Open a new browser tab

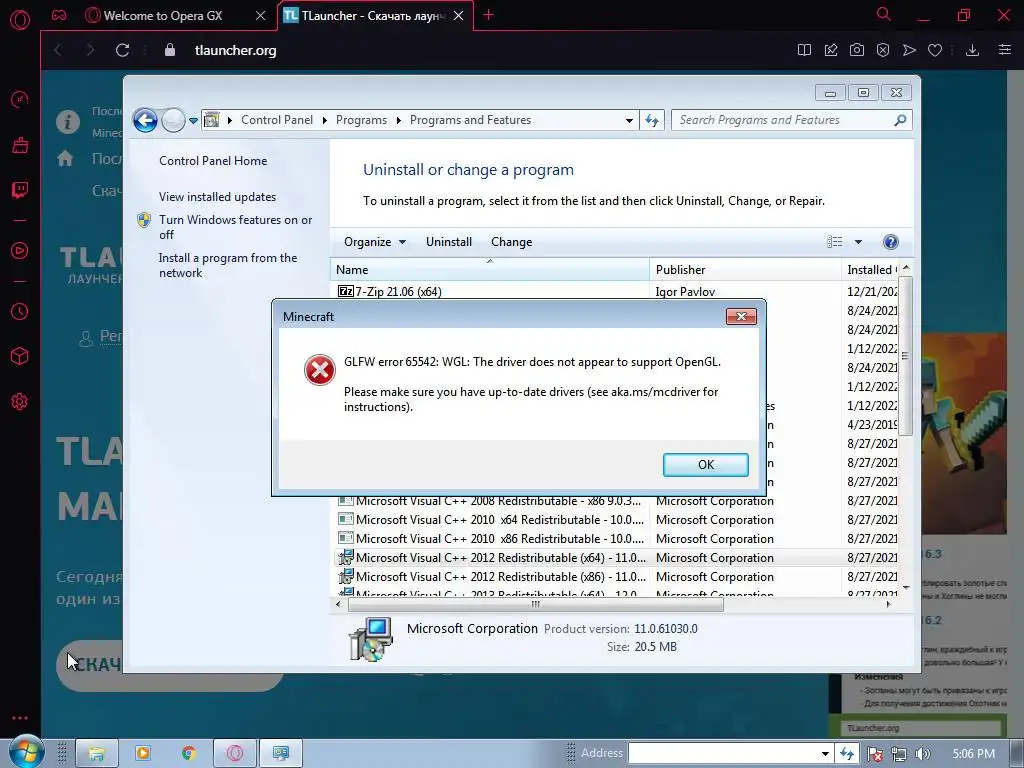coord(488,15)
